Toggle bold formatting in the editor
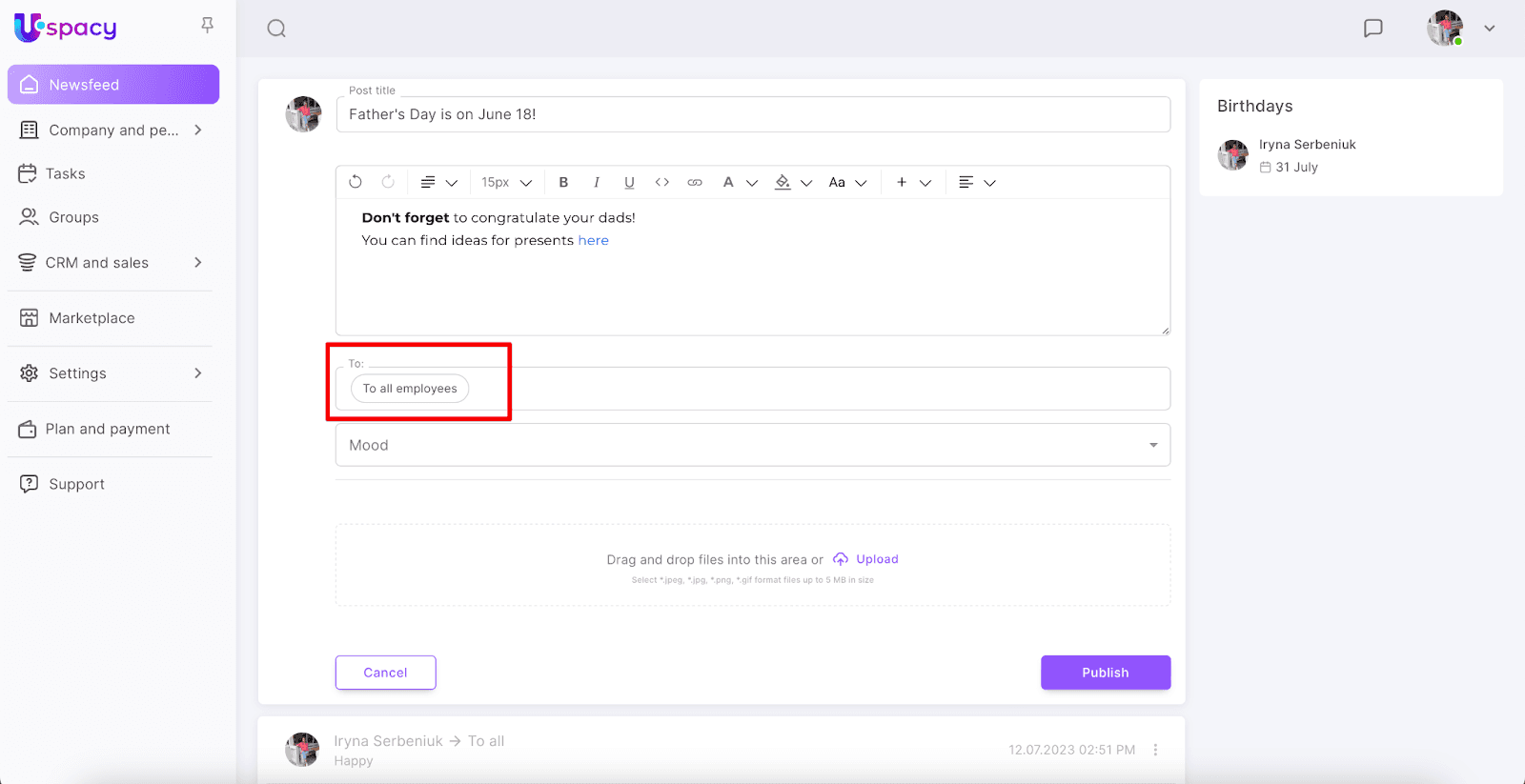1525x784 pixels. pyautogui.click(x=563, y=182)
